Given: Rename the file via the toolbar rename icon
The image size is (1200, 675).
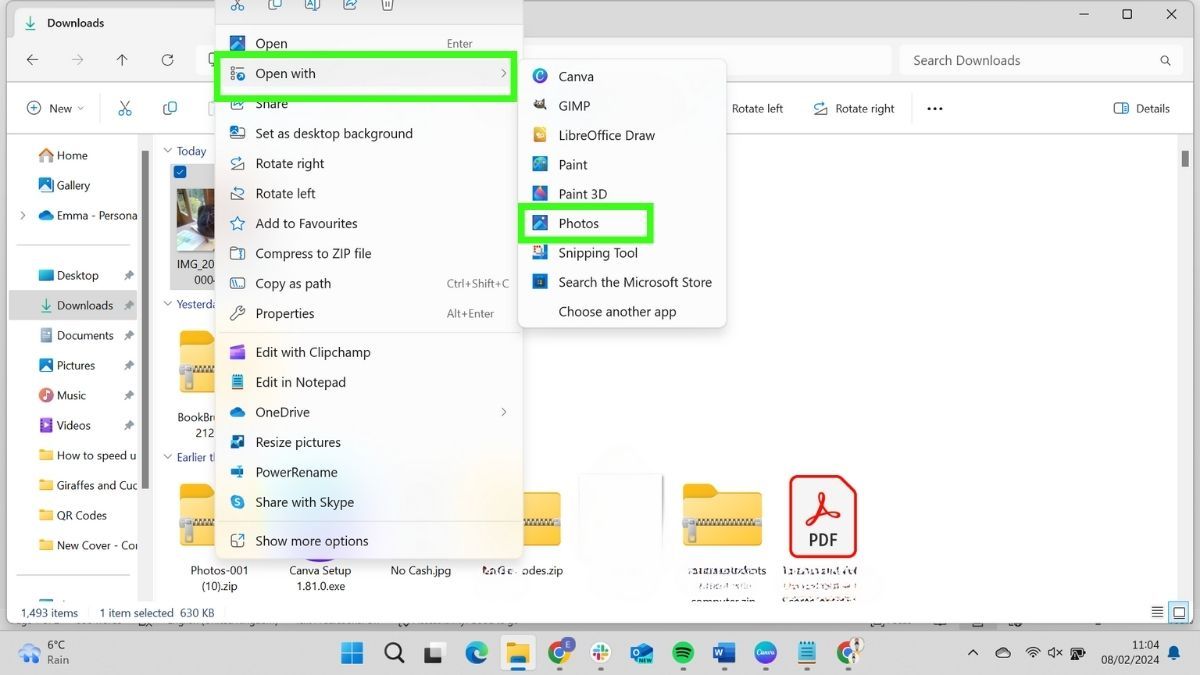Looking at the screenshot, I should click(311, 5).
